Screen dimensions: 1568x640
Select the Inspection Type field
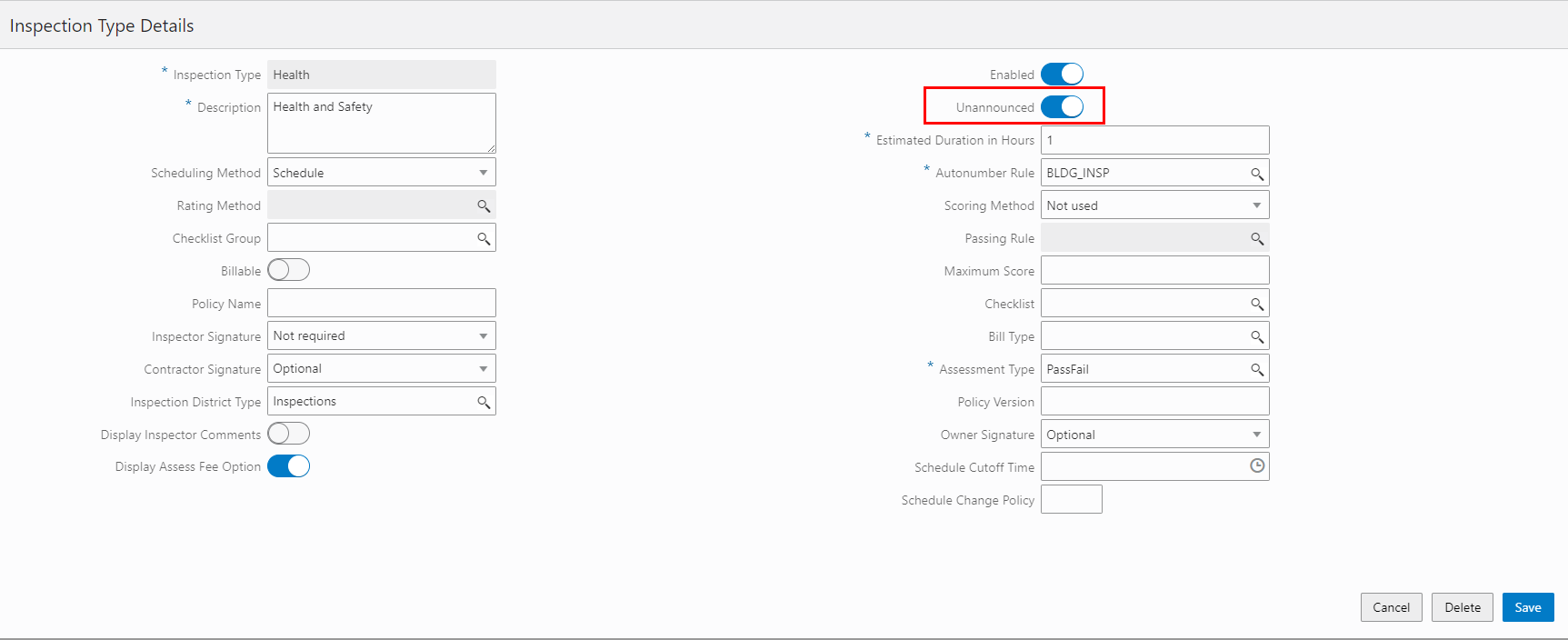coord(382,75)
